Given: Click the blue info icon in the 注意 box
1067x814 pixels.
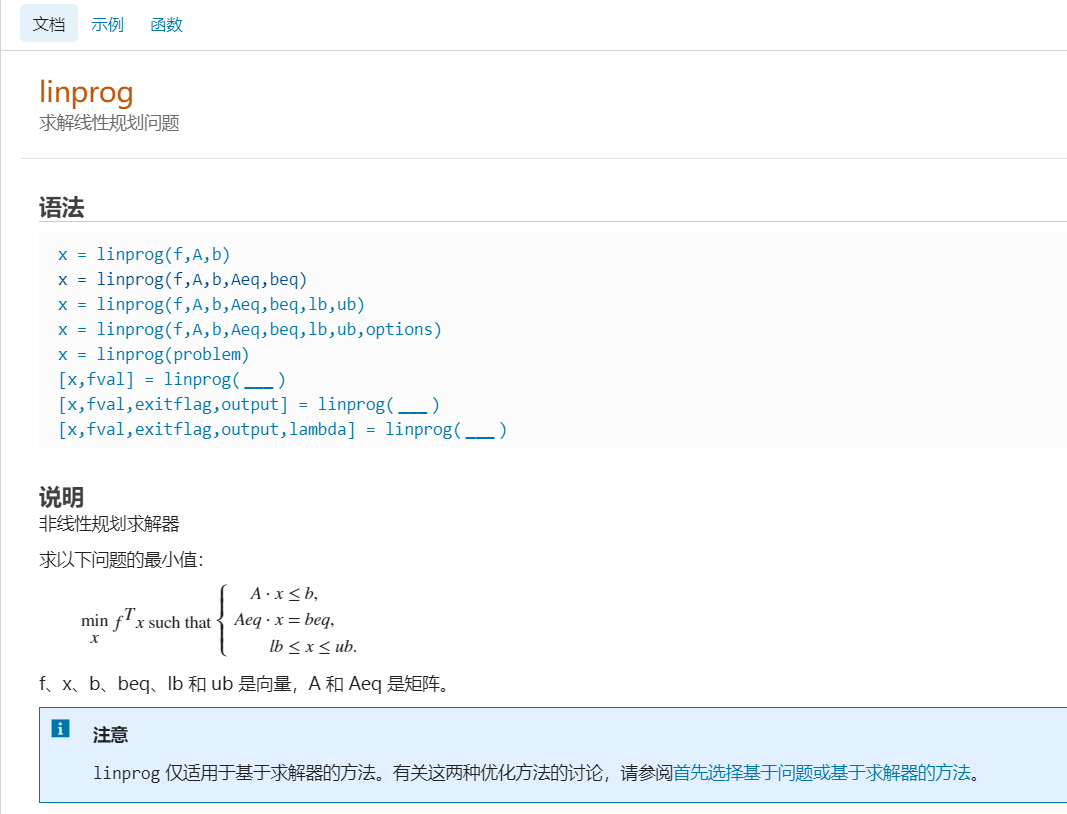Looking at the screenshot, I should (x=58, y=728).
